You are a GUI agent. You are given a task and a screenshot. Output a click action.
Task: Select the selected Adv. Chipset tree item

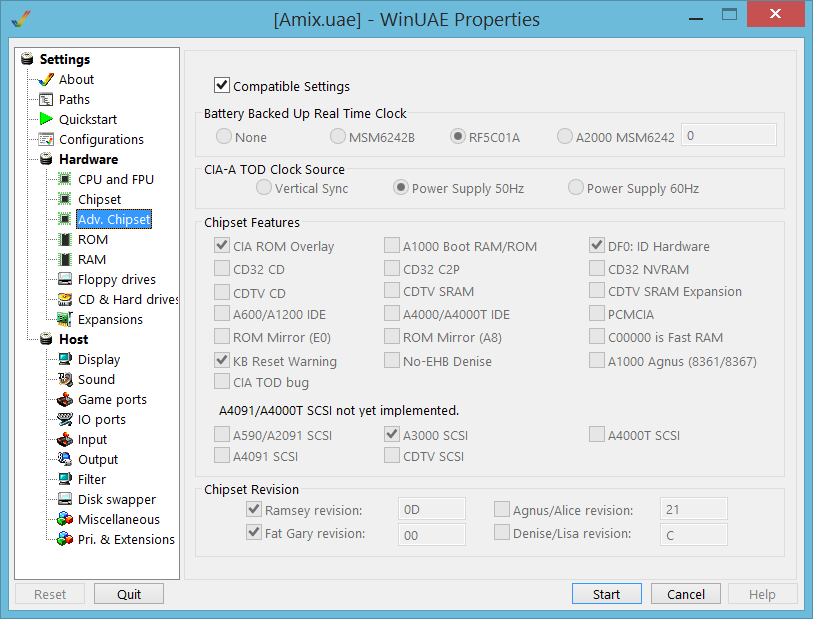coord(114,219)
